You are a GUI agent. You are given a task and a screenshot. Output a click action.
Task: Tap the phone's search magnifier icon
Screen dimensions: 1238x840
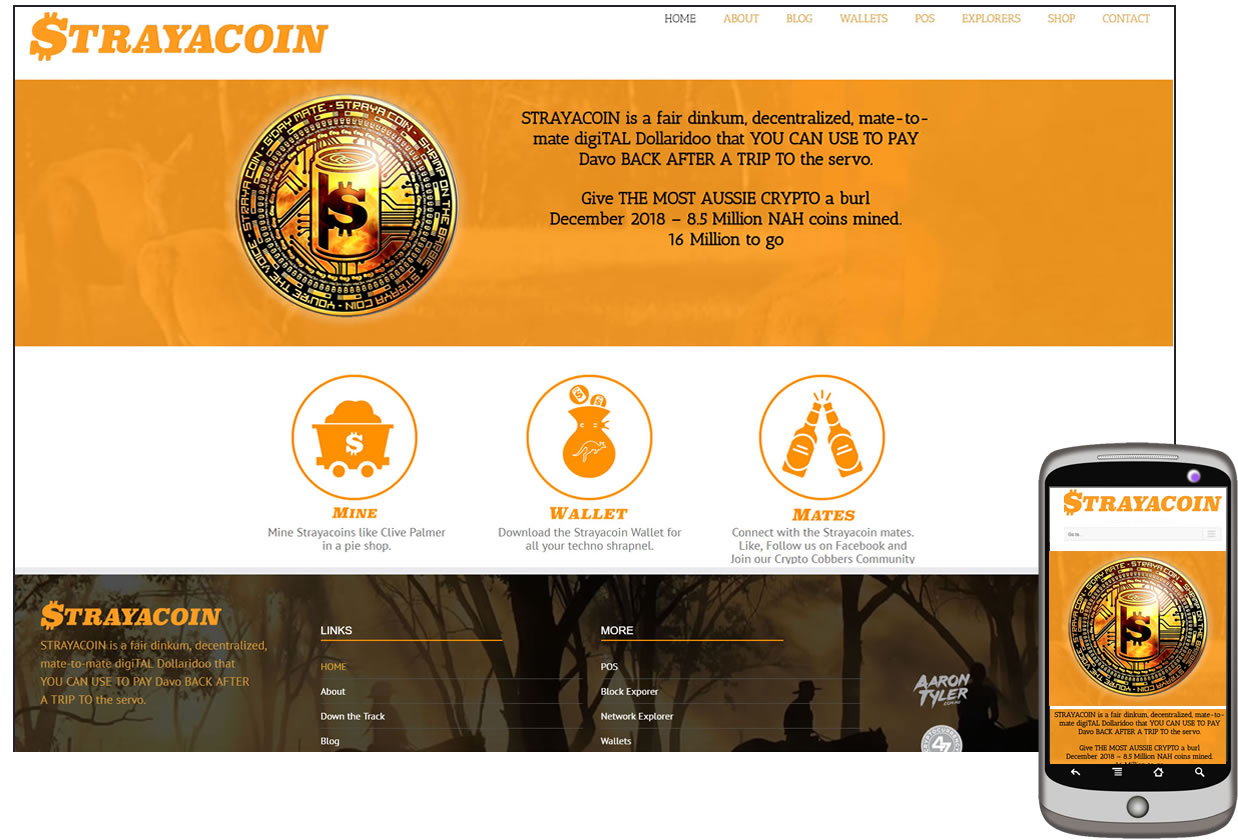coord(1199,772)
